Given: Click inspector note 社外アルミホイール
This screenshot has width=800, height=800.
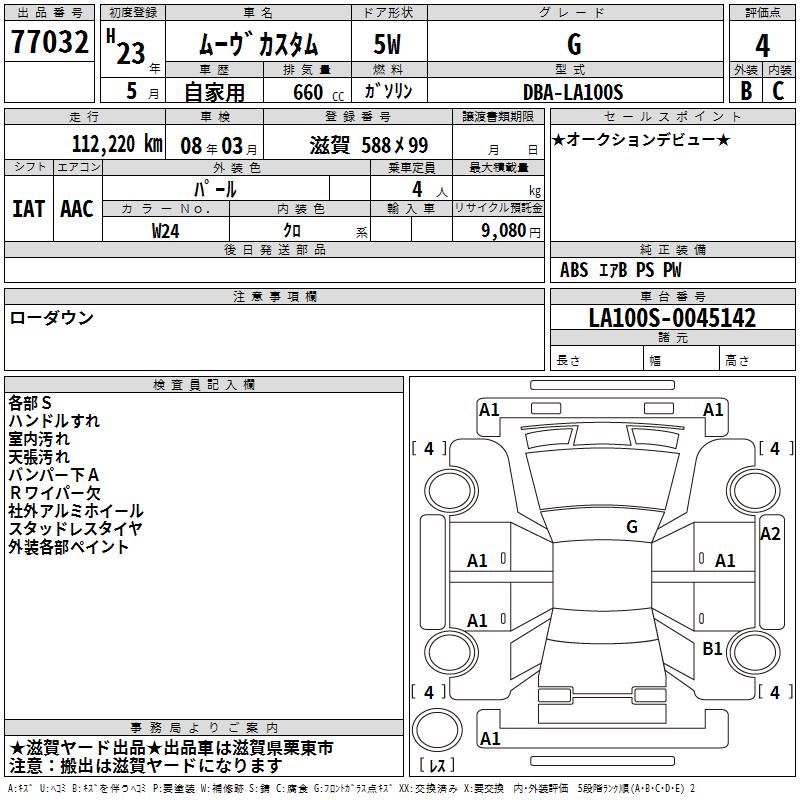Looking at the screenshot, I should [x=76, y=511].
